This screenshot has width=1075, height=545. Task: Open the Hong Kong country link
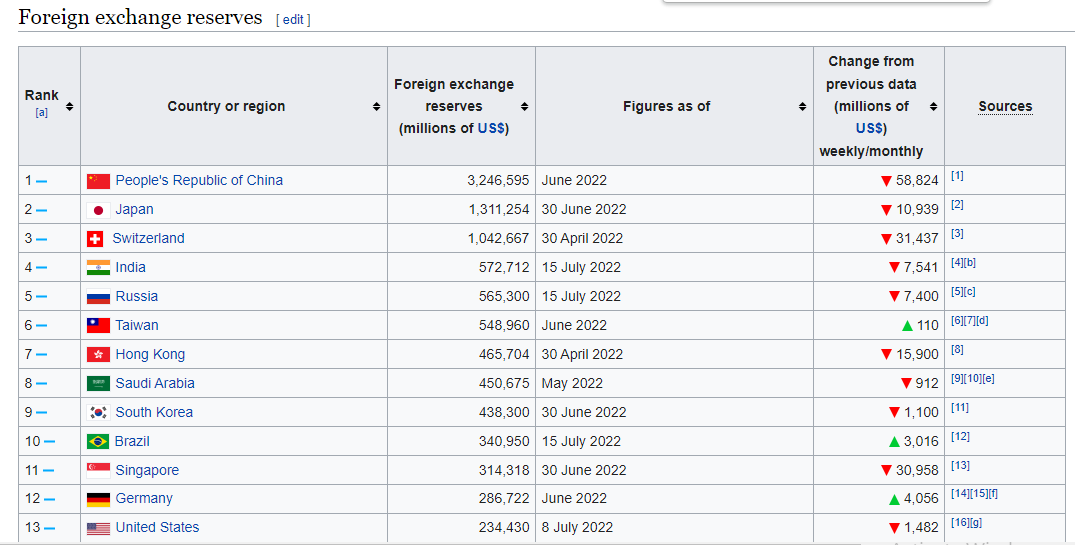pos(150,355)
